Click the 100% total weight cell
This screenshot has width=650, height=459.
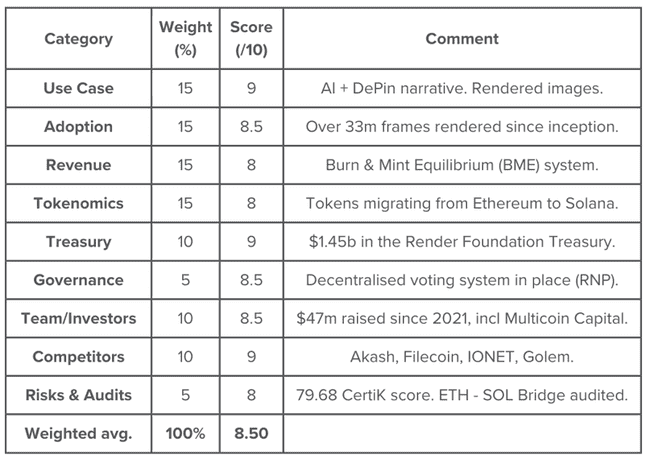(x=185, y=433)
